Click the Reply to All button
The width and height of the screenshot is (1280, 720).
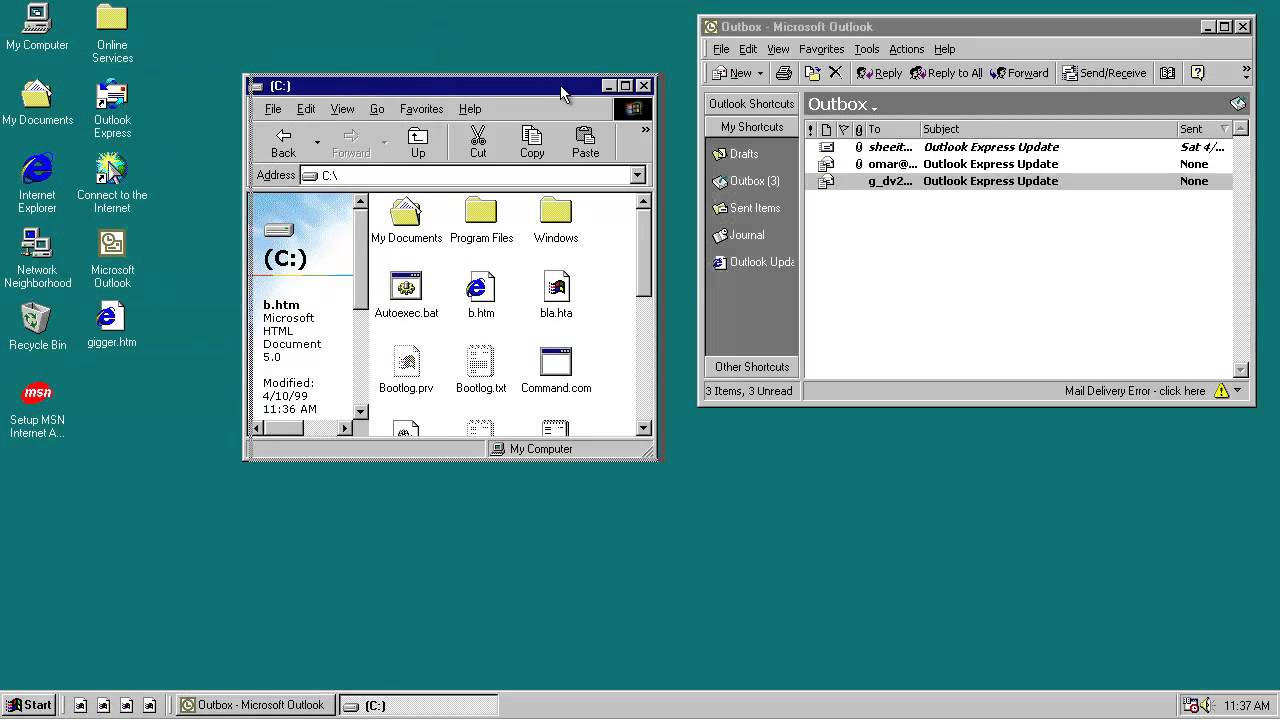pos(946,73)
